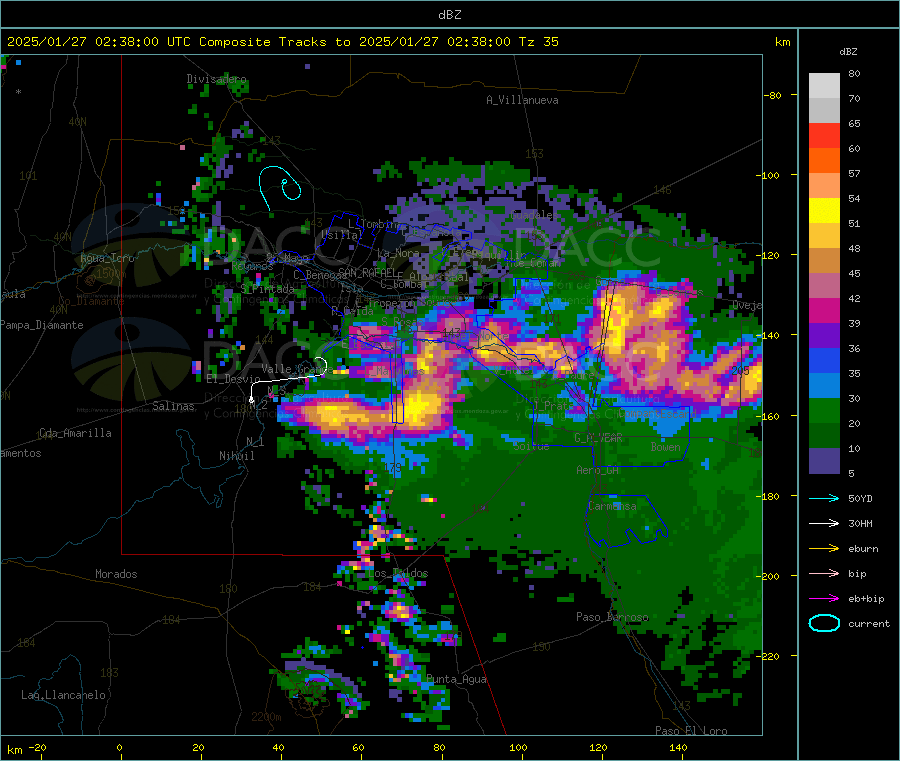Select the green 20-30 dBZ color swatch
Viewport: 900px width, 761px height.
[824, 410]
